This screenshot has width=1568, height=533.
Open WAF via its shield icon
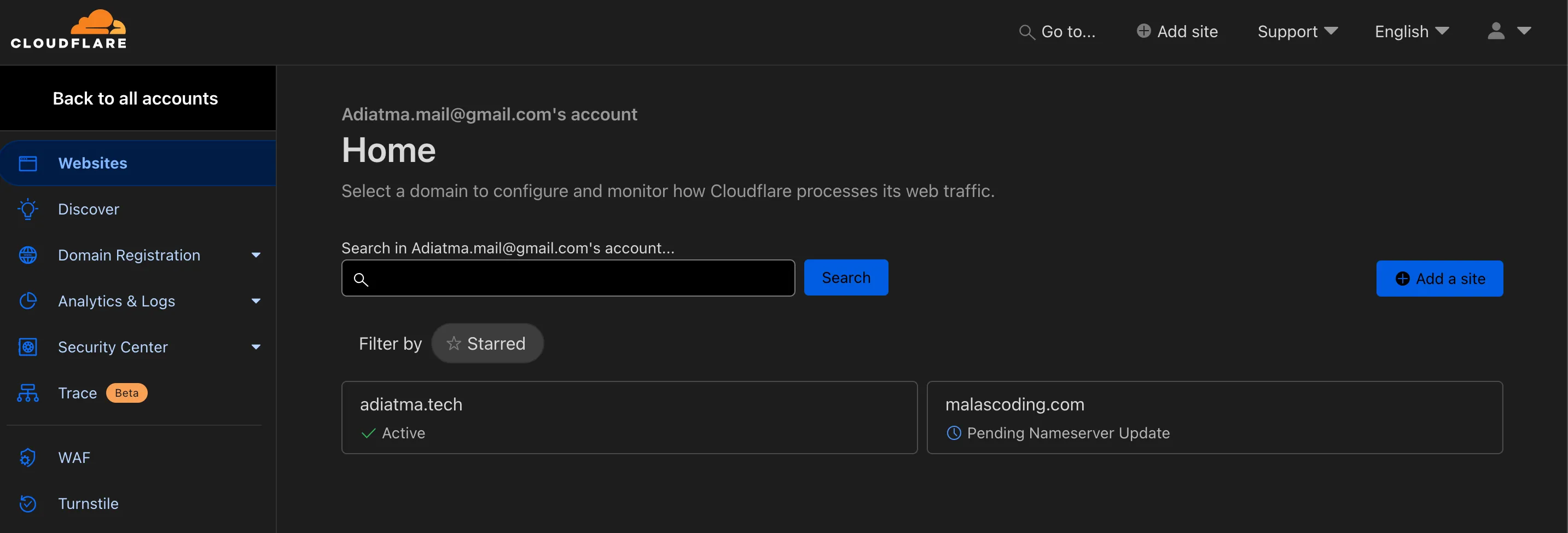28,457
